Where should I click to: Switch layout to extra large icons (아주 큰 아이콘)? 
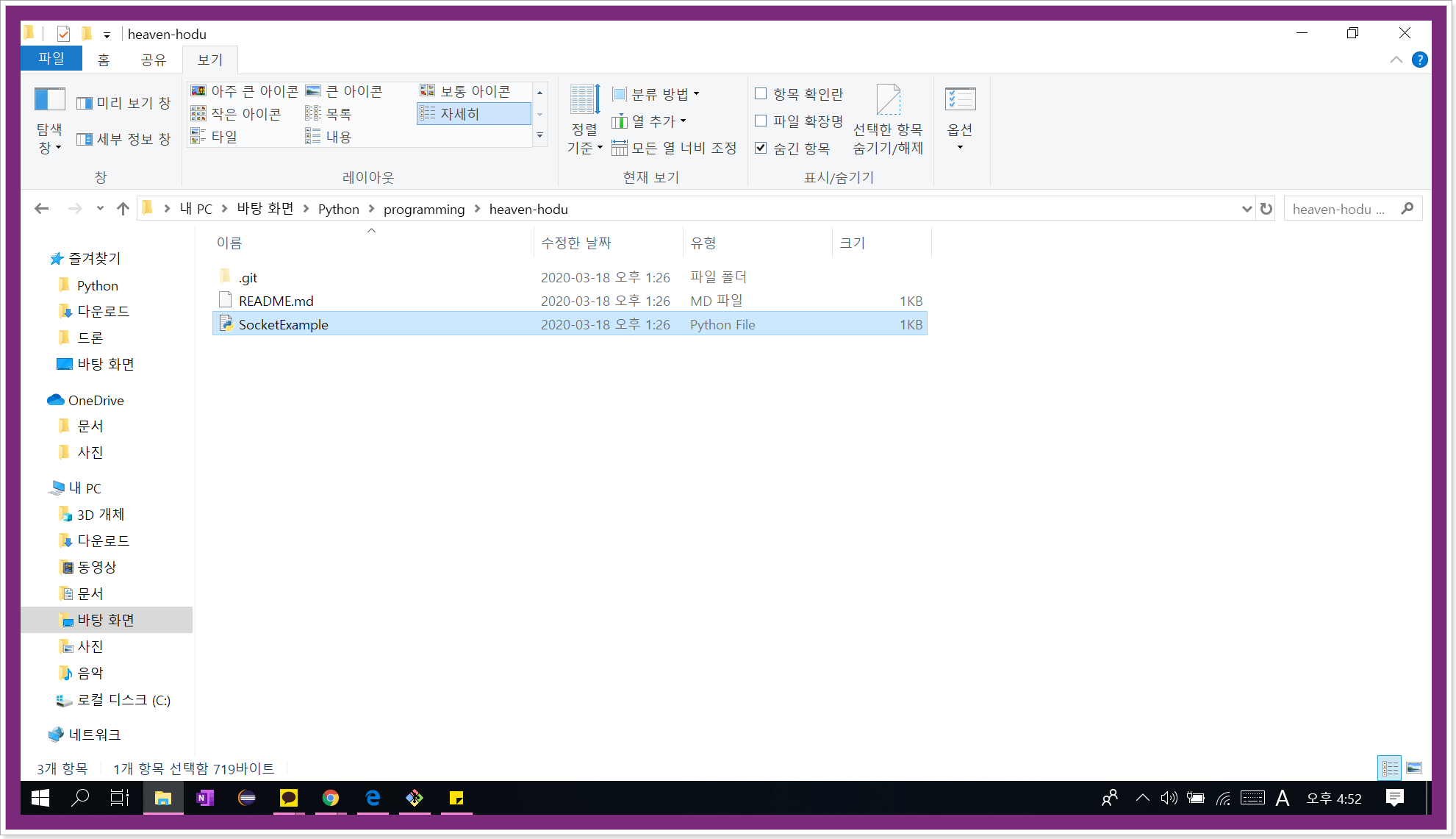click(245, 91)
